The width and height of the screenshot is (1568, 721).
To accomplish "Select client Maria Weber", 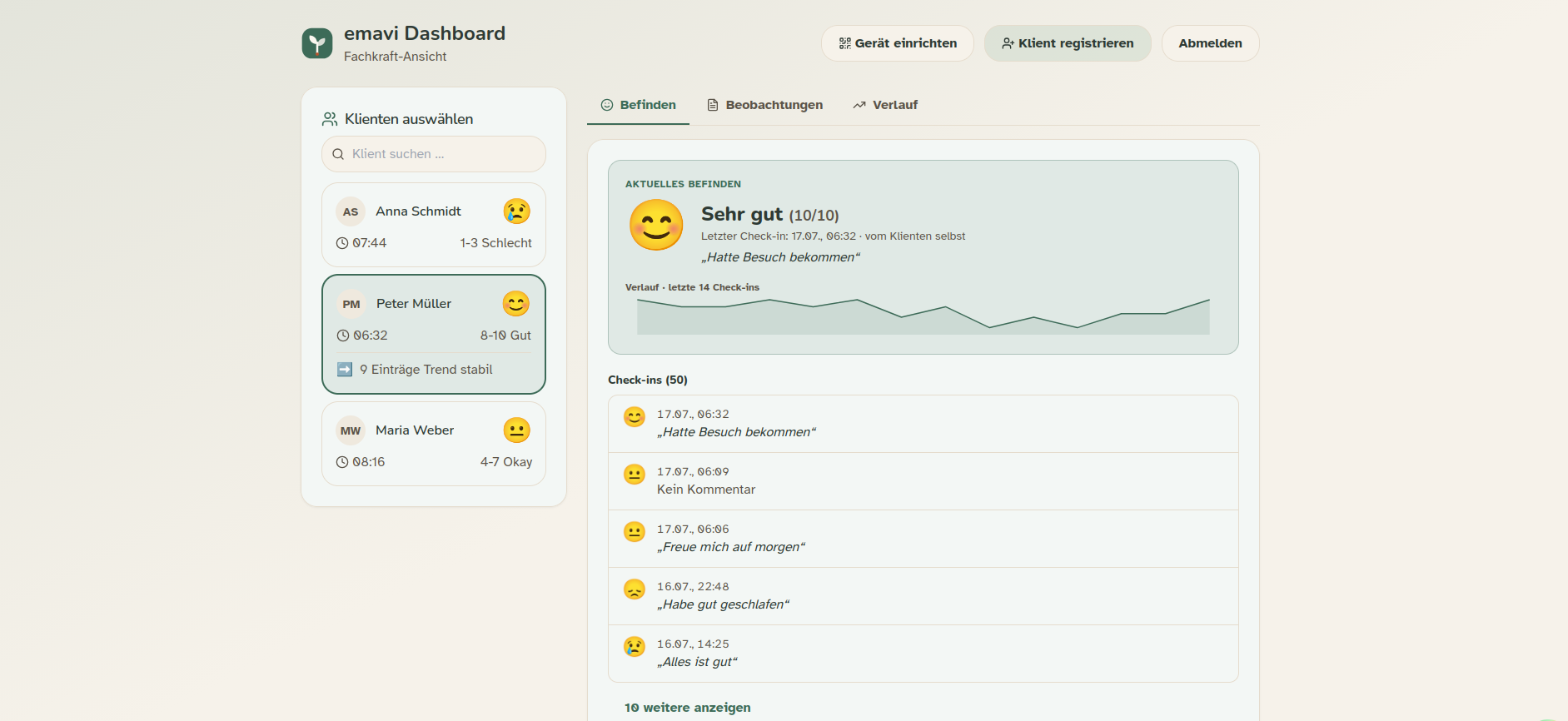I will [434, 444].
